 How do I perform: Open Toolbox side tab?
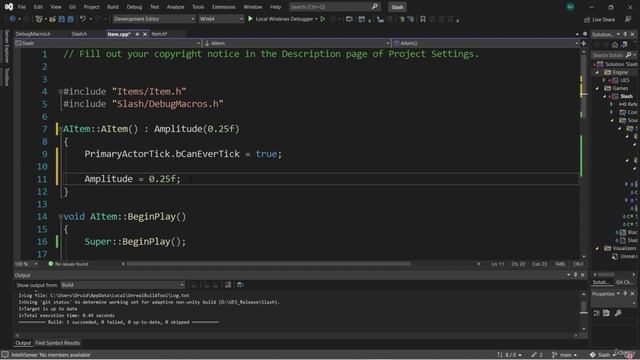coord(6,77)
